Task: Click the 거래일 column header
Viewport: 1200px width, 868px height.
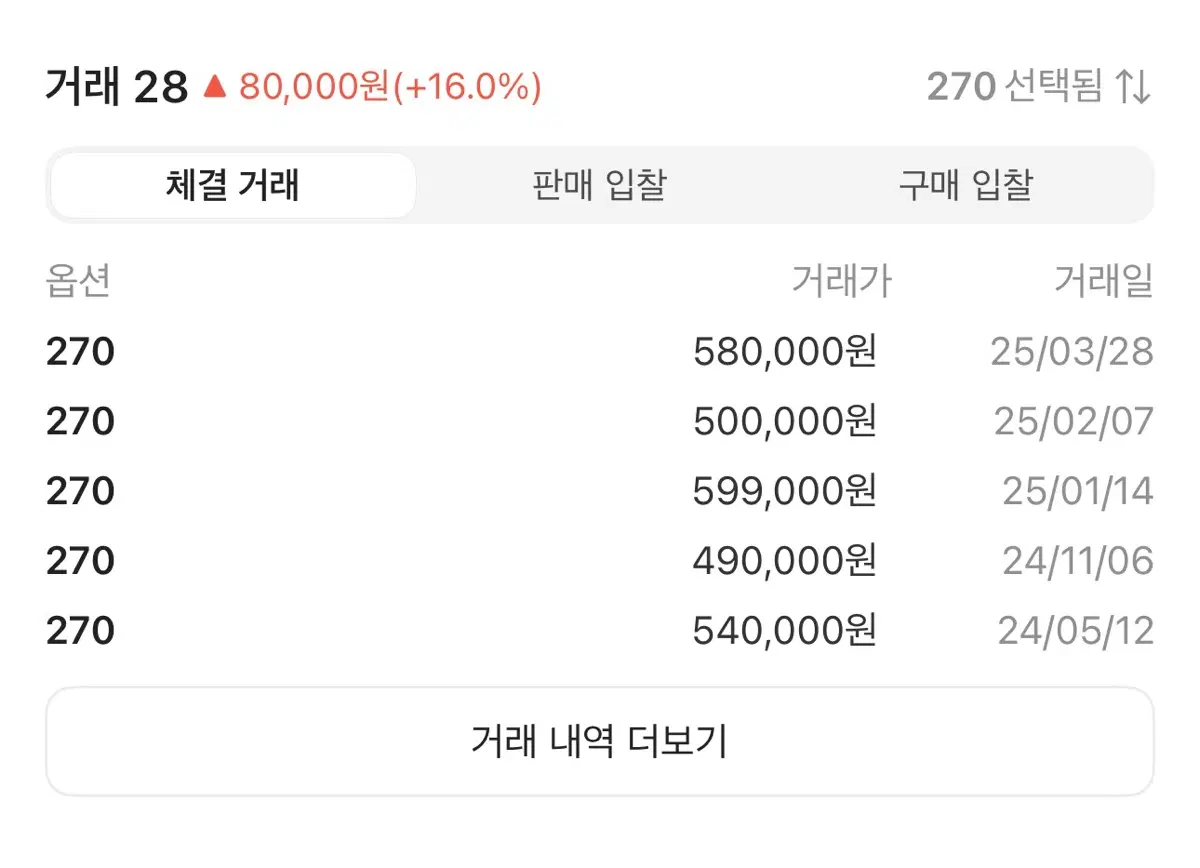Action: (1103, 282)
